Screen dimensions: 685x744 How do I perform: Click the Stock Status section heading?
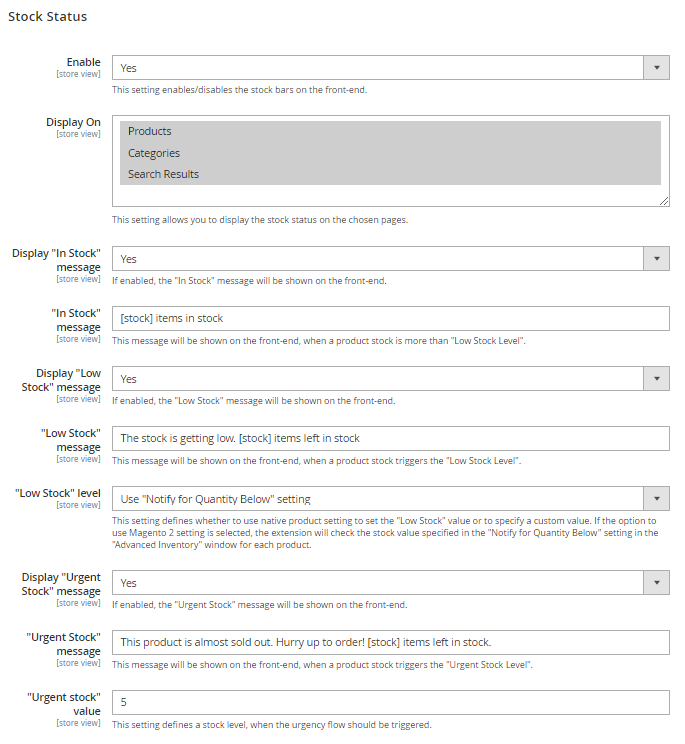point(47,17)
